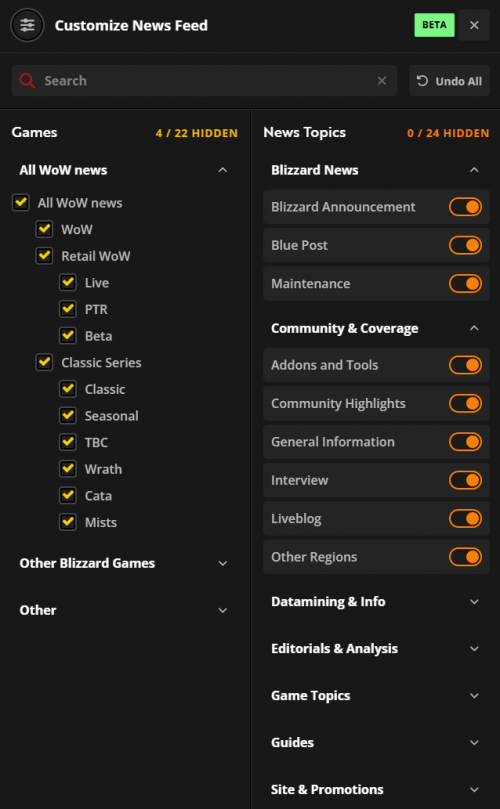Toggle off Addons and Tools switch
Screen dimensions: 500x809
coord(465,365)
